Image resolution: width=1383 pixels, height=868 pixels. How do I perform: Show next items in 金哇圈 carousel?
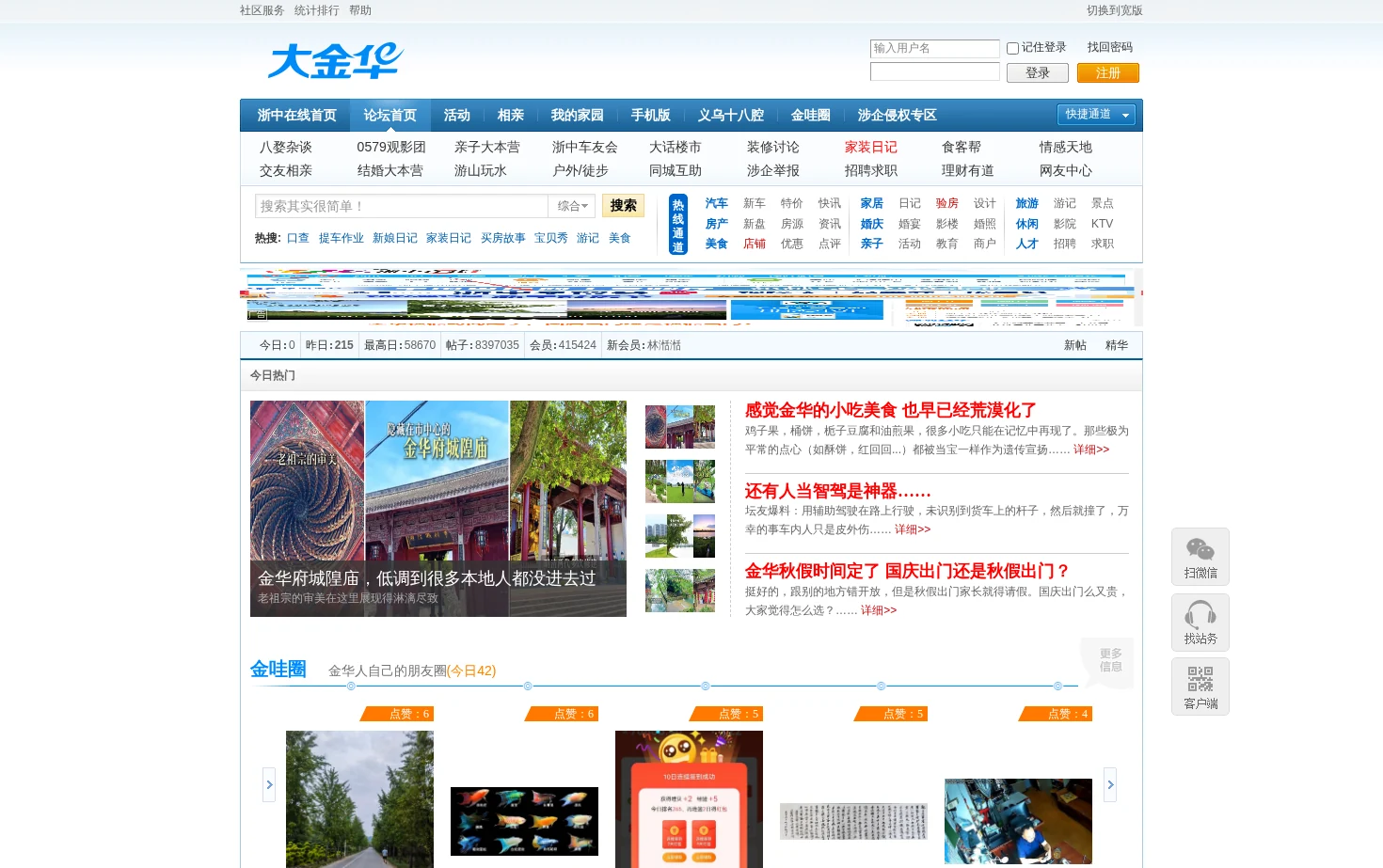coord(1110,784)
